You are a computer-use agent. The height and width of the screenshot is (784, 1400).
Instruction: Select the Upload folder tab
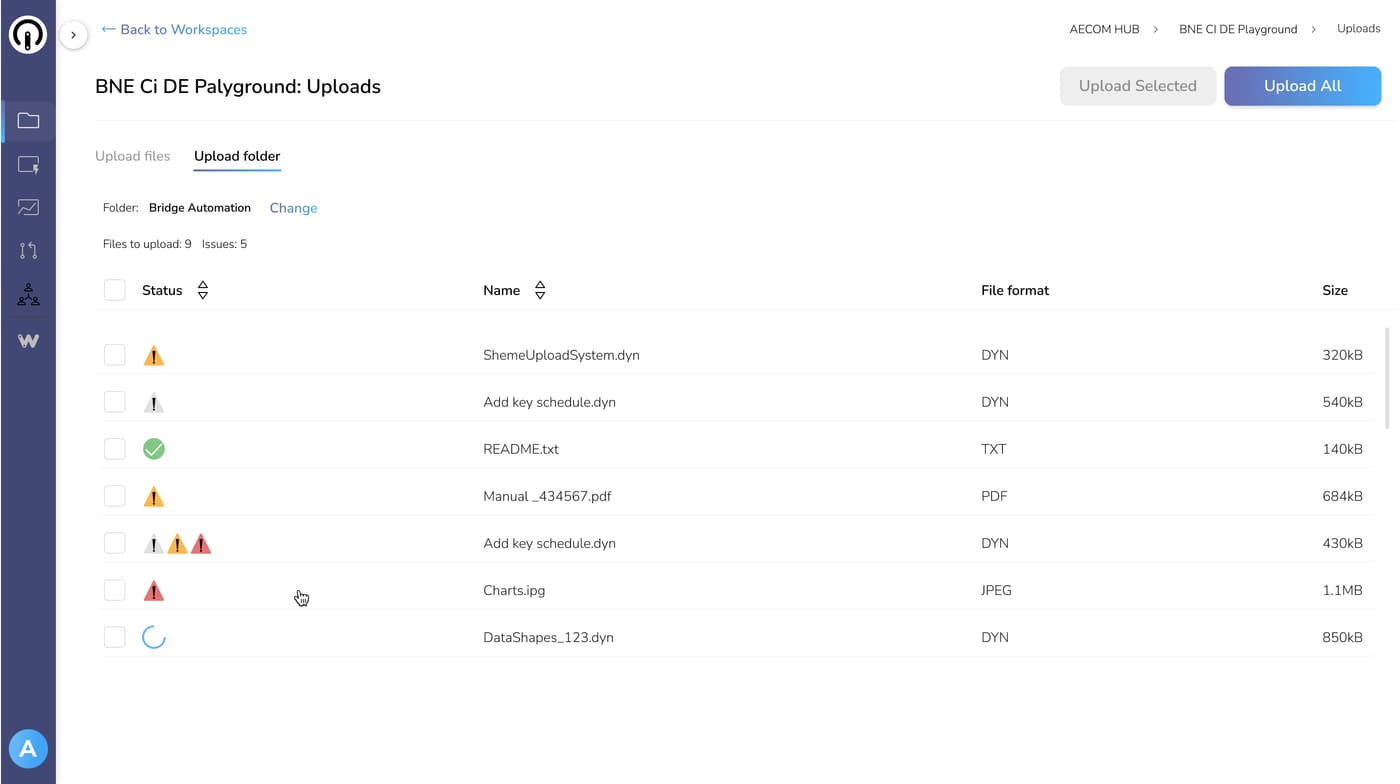pyautogui.click(x=237, y=156)
